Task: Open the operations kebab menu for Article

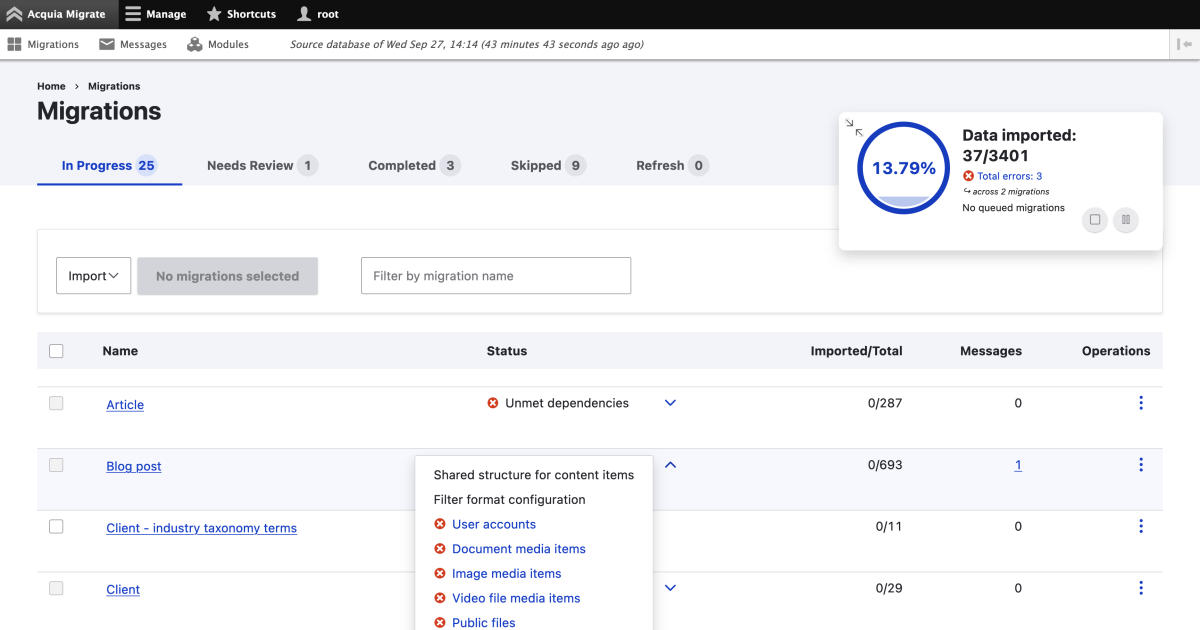Action: [1141, 403]
